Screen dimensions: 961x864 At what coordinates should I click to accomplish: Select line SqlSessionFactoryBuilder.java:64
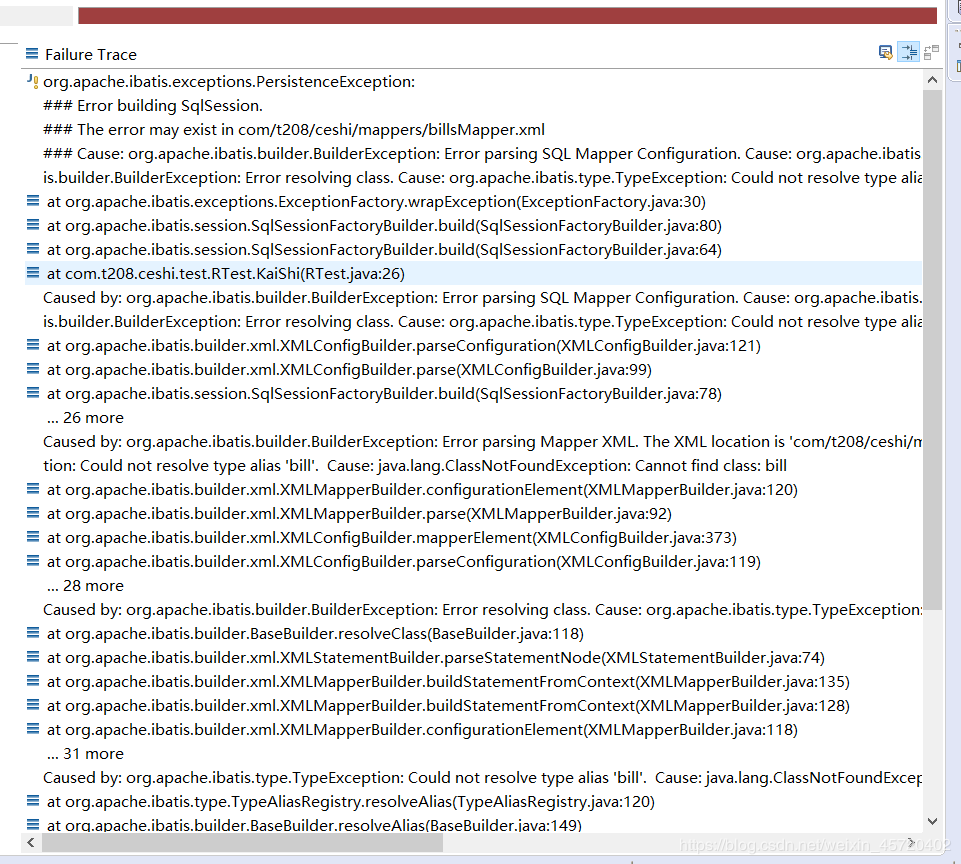(384, 249)
